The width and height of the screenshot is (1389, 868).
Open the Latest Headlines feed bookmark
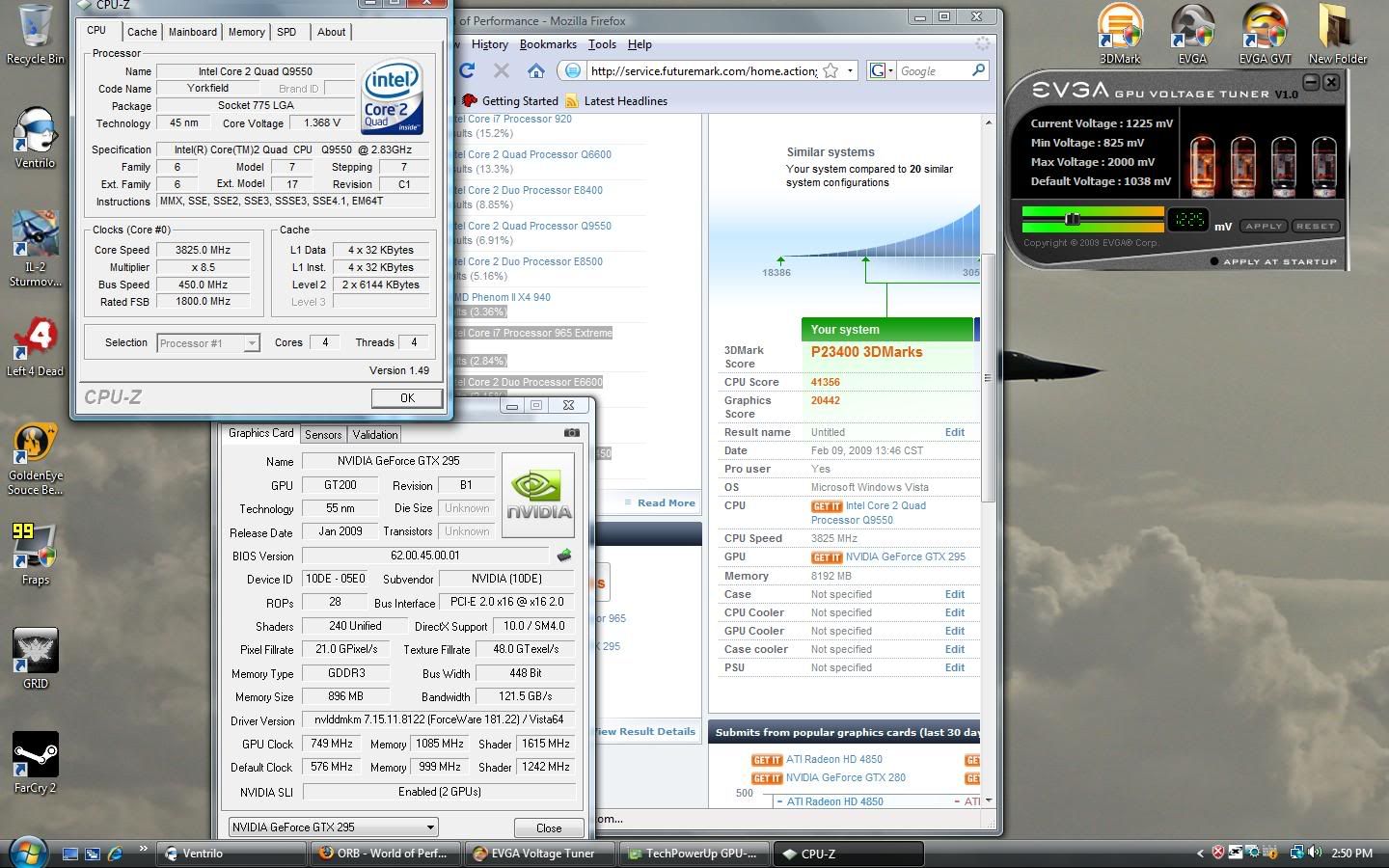(x=625, y=101)
